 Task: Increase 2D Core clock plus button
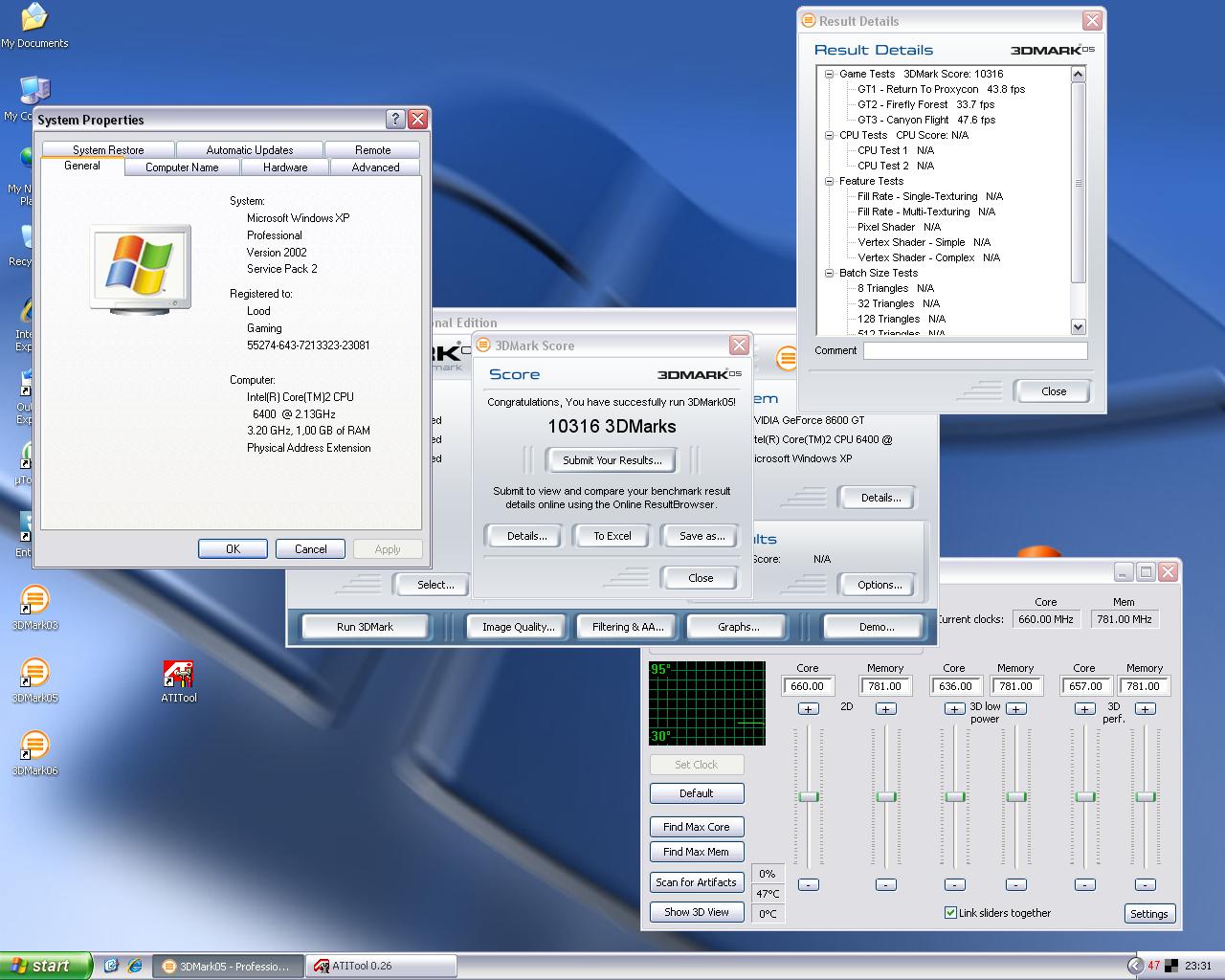click(x=808, y=709)
